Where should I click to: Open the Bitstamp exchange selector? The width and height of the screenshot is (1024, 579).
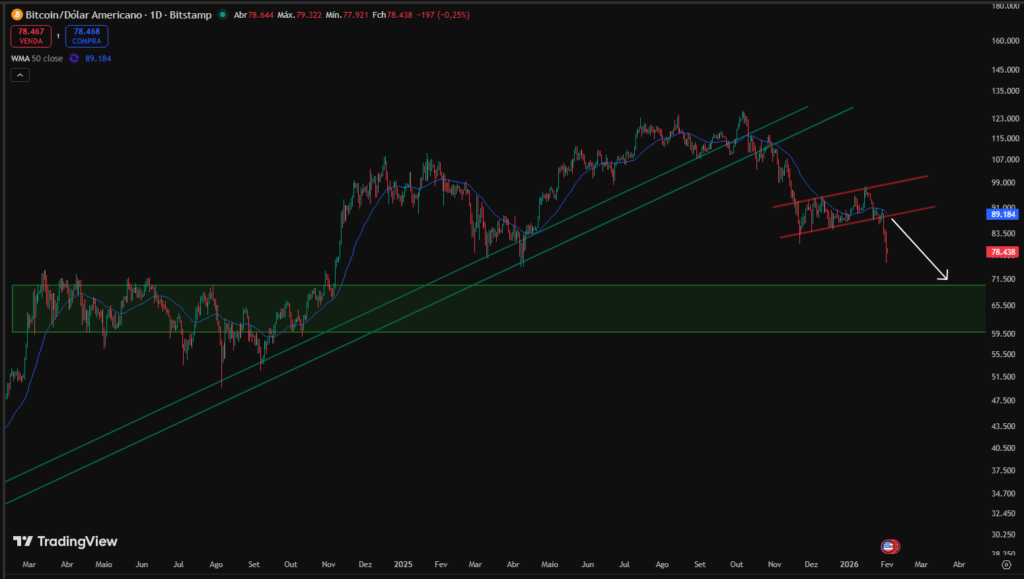(192, 14)
